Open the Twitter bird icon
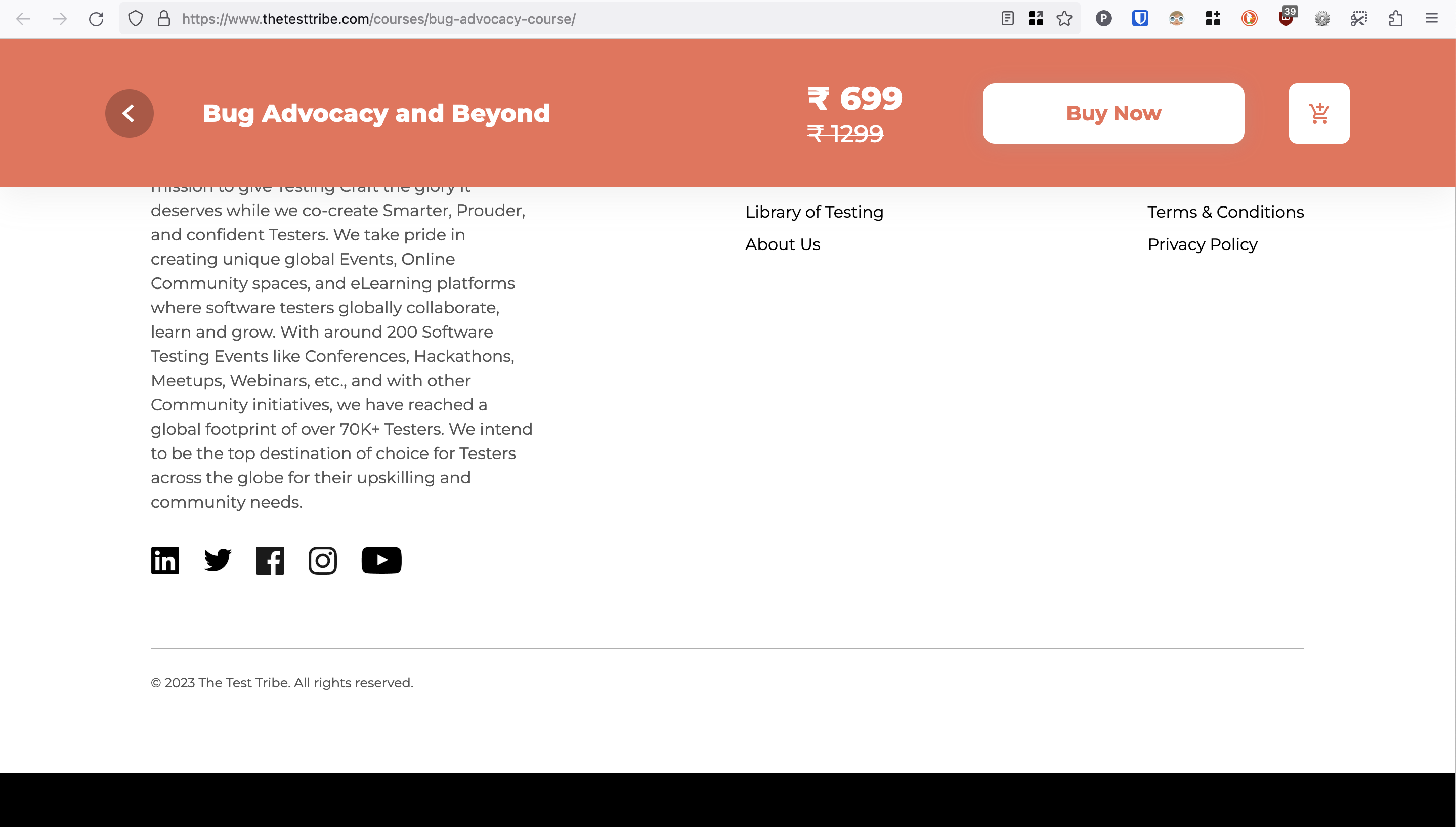Viewport: 1456px width, 827px height. point(218,560)
